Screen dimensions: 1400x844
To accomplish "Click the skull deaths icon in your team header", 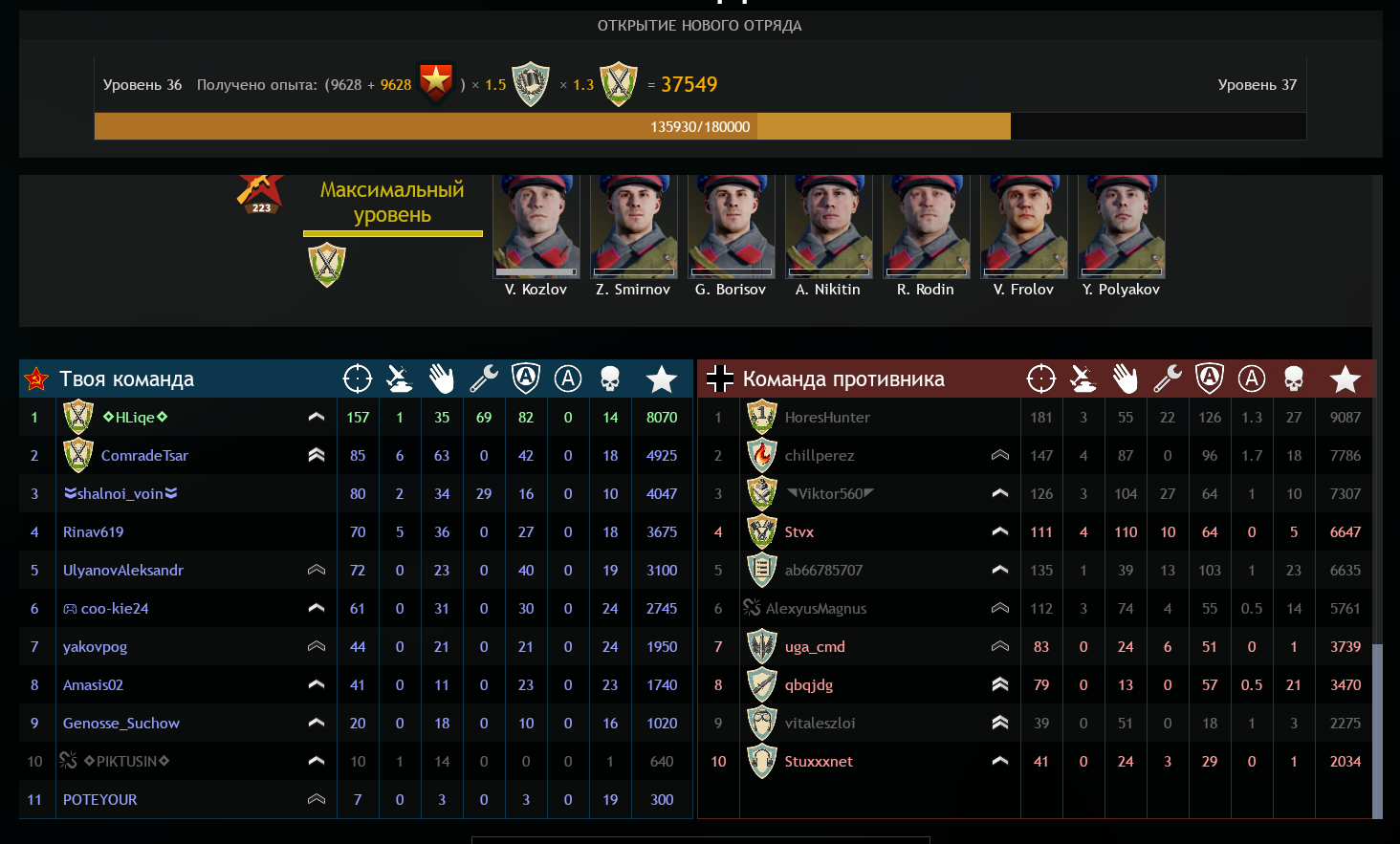I will coord(610,379).
